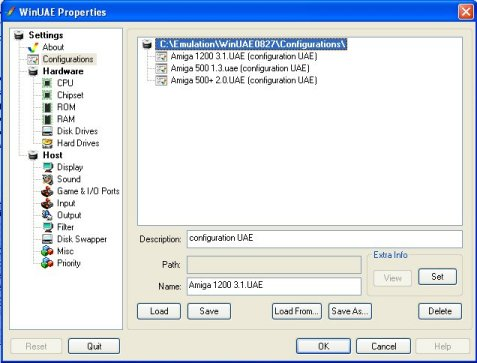Delete the selected configuration
Image resolution: width=477 pixels, height=363 pixels.
click(x=440, y=311)
